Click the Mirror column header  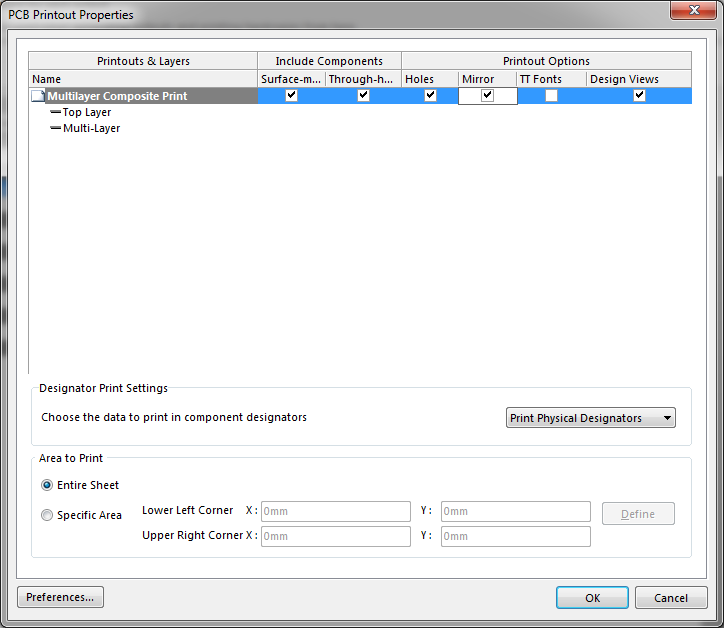tap(487, 79)
